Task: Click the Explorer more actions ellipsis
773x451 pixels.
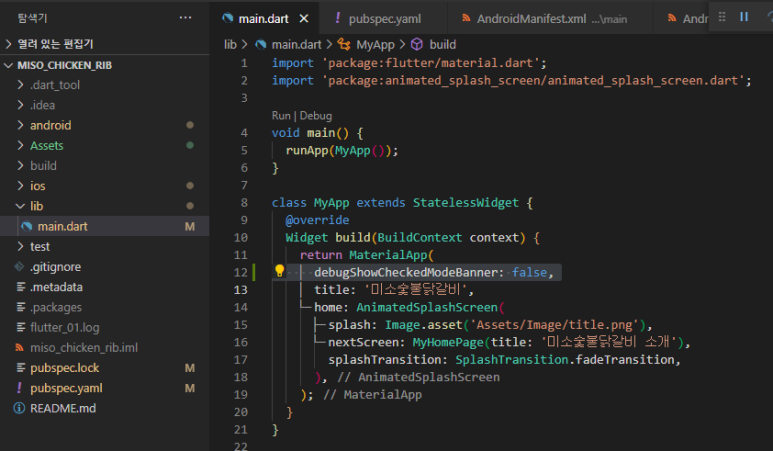Action: tap(185, 18)
